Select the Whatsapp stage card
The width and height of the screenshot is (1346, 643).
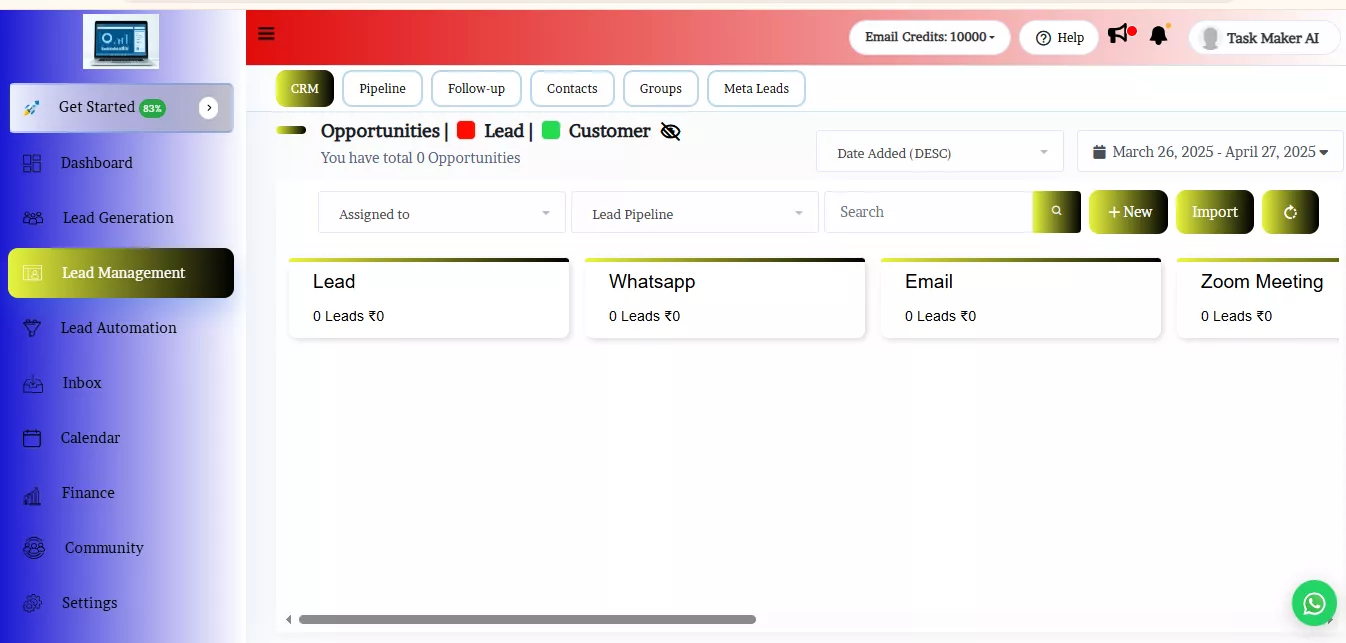coord(725,298)
